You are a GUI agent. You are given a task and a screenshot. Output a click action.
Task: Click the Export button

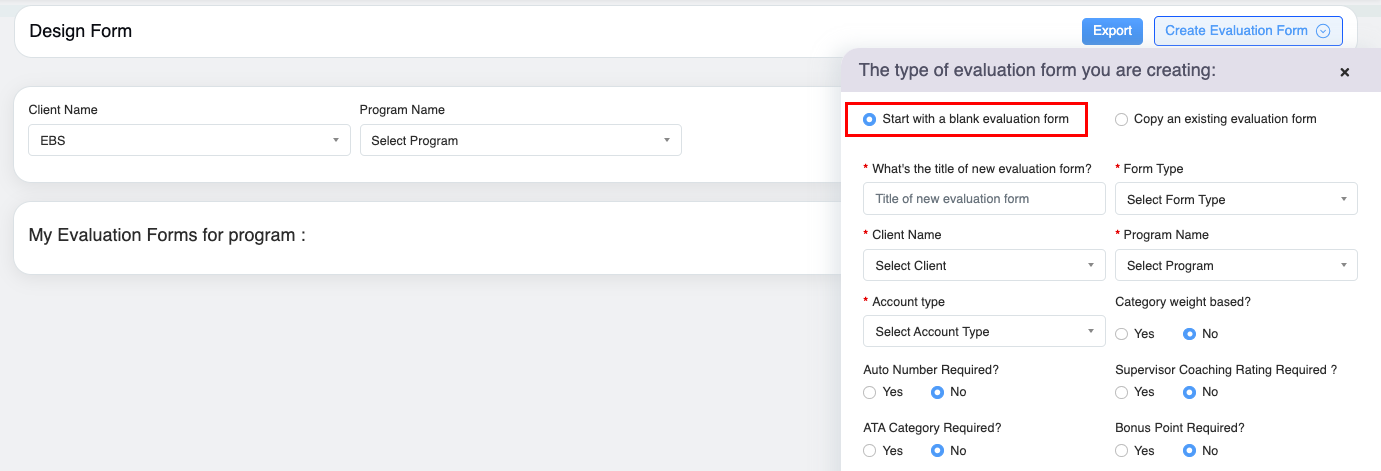[x=1112, y=31]
